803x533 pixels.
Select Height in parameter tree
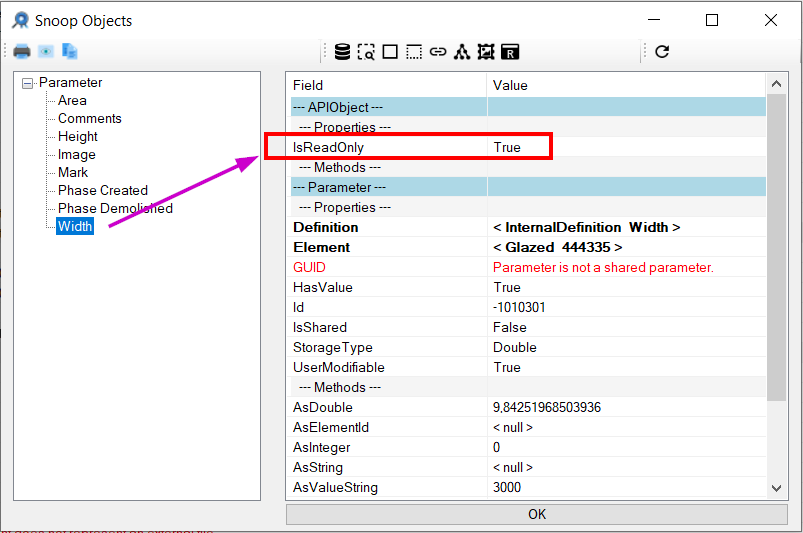click(x=77, y=136)
